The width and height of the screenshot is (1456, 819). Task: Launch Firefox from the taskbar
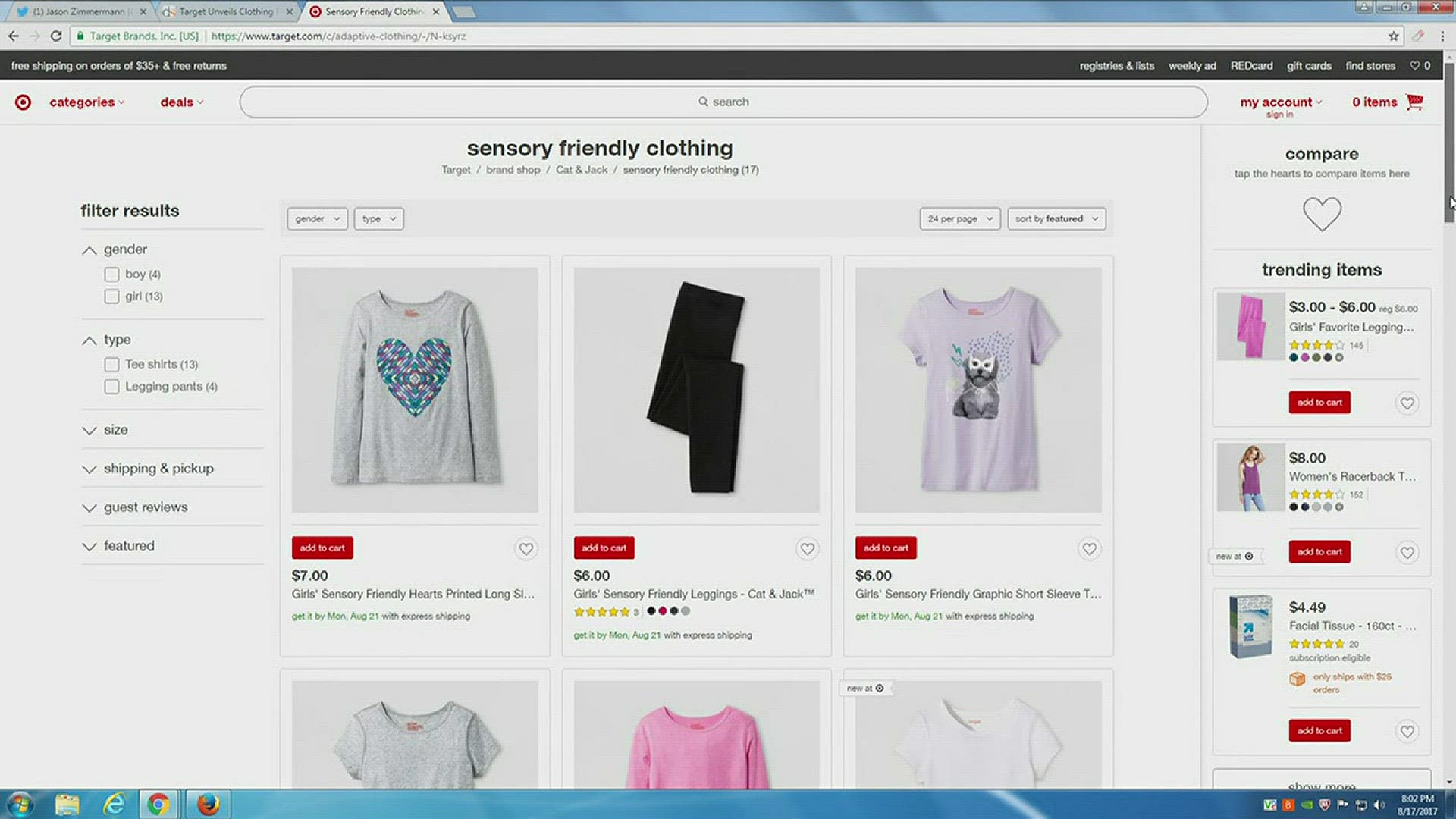pyautogui.click(x=209, y=804)
